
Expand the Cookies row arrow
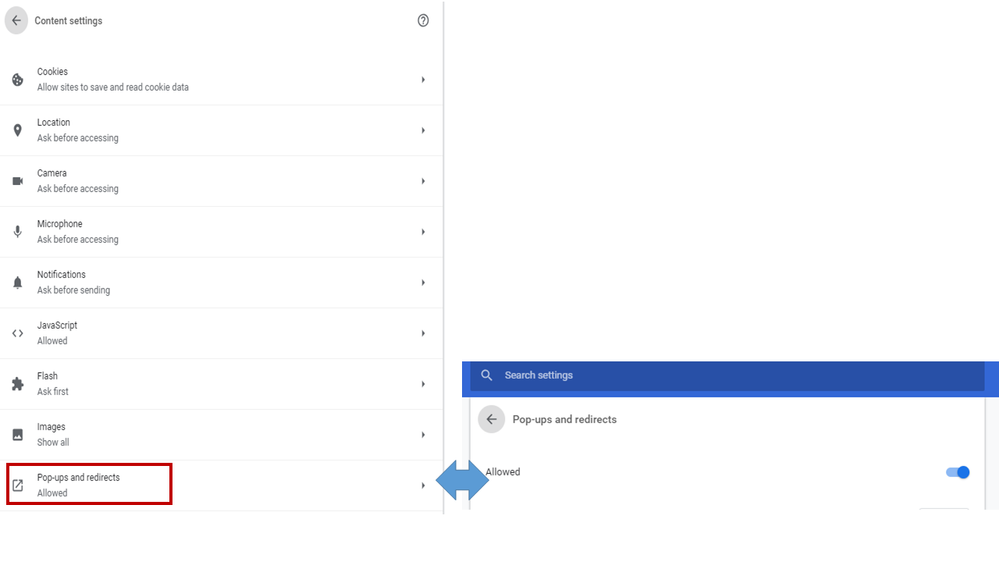[x=423, y=80]
